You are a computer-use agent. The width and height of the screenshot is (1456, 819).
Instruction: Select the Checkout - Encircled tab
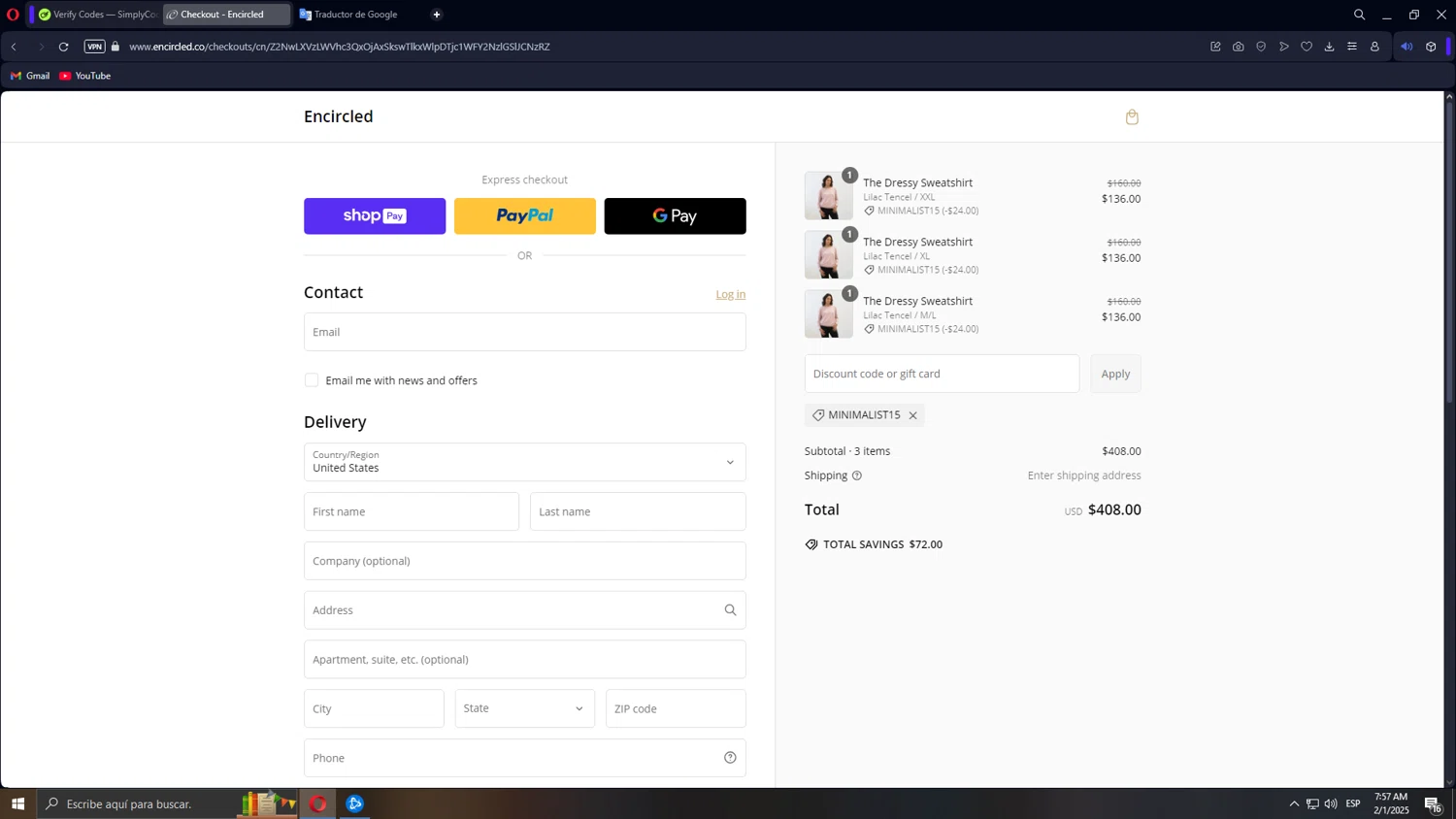pyautogui.click(x=226, y=15)
